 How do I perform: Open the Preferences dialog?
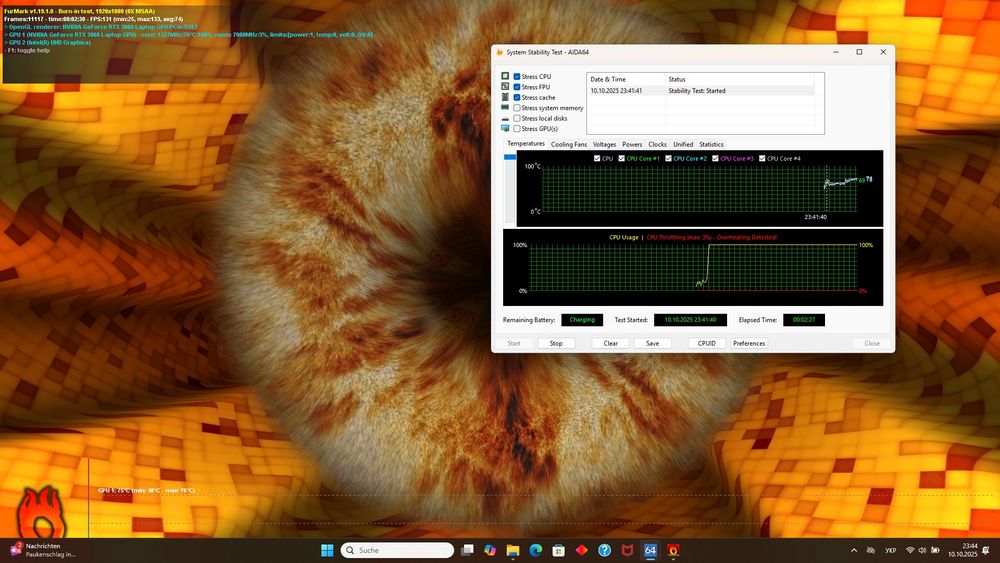point(749,343)
